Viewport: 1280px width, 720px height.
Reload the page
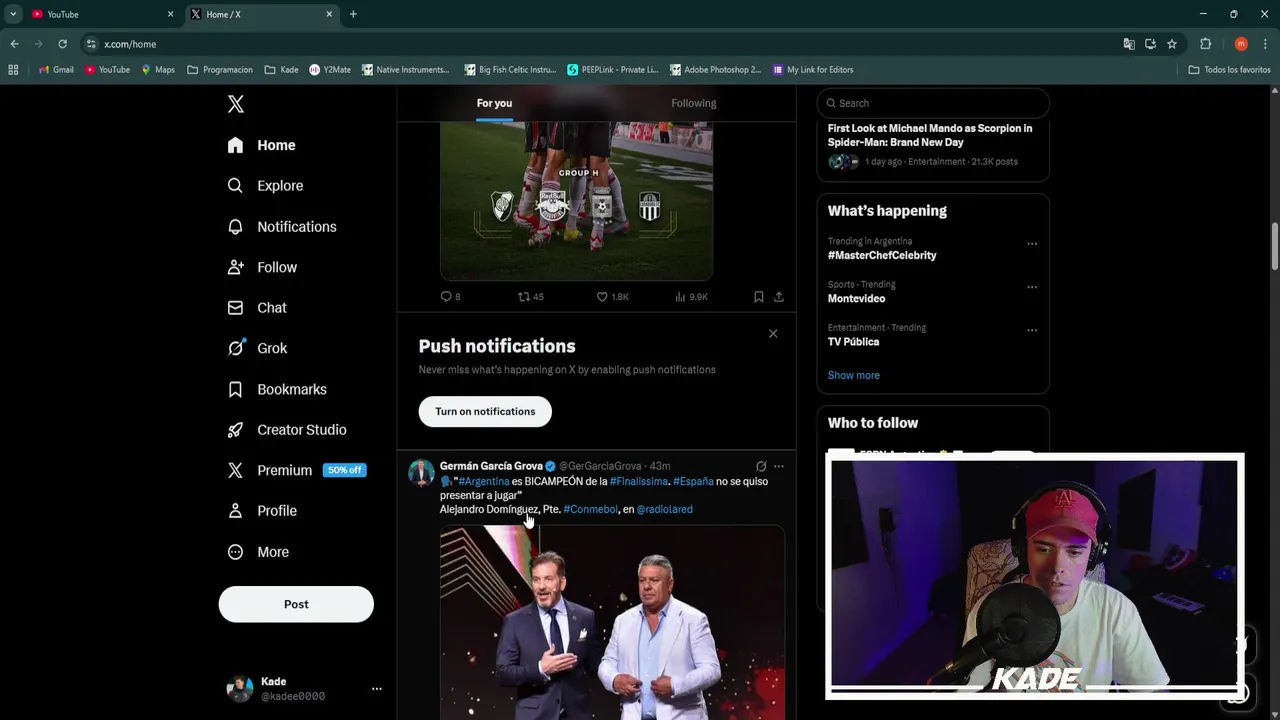pyautogui.click(x=62, y=44)
